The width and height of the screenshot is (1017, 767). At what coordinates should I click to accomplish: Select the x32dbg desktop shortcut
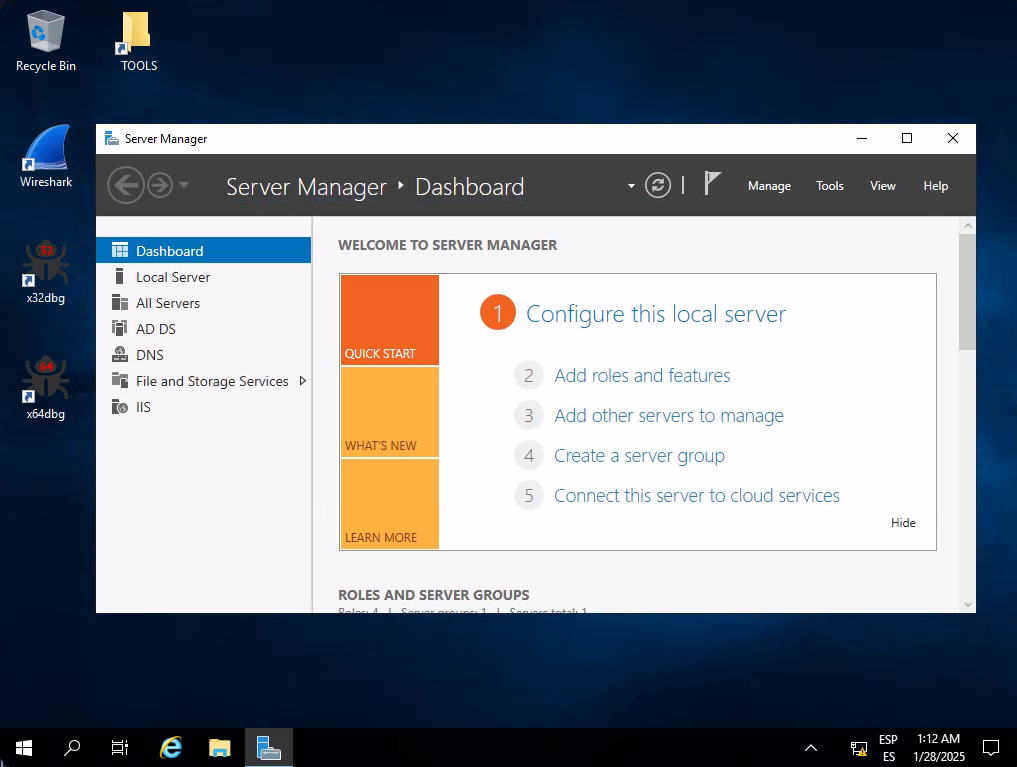[x=45, y=272]
